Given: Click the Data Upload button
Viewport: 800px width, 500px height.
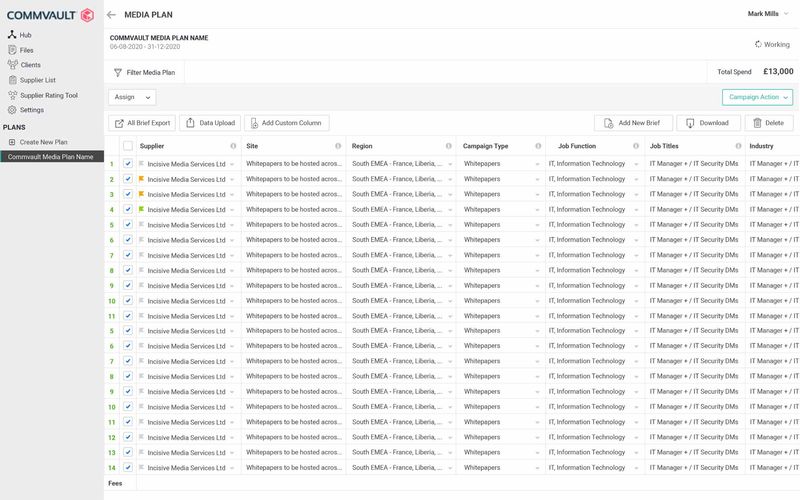Looking at the screenshot, I should (210, 123).
